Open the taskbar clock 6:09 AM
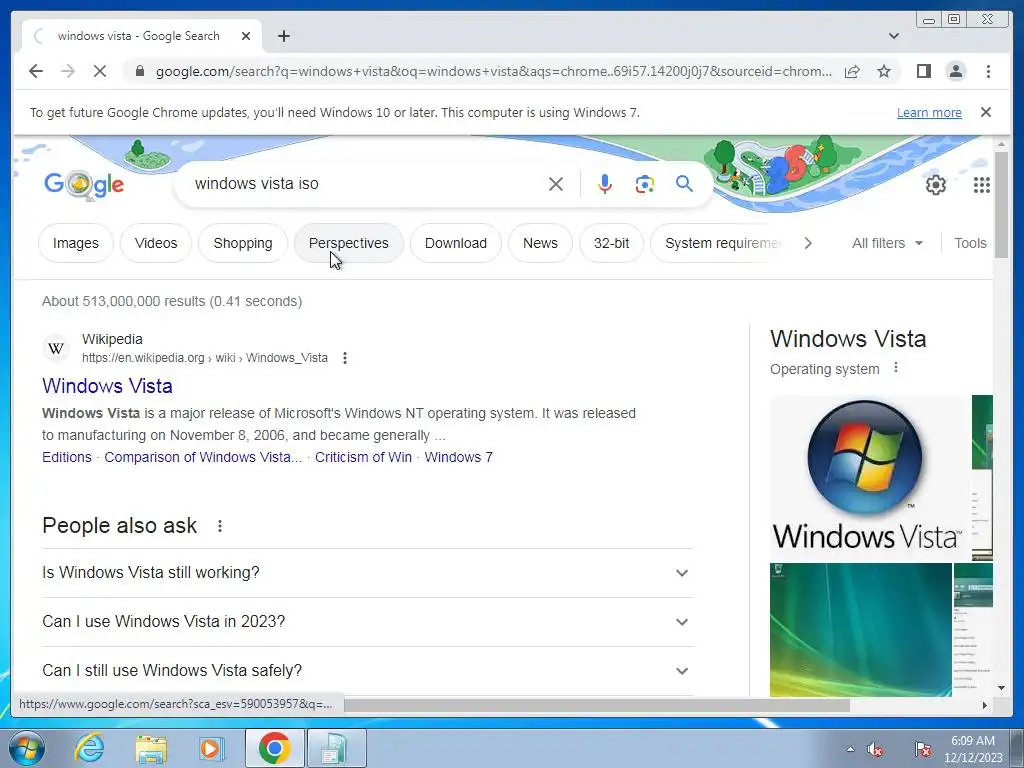 point(973,749)
